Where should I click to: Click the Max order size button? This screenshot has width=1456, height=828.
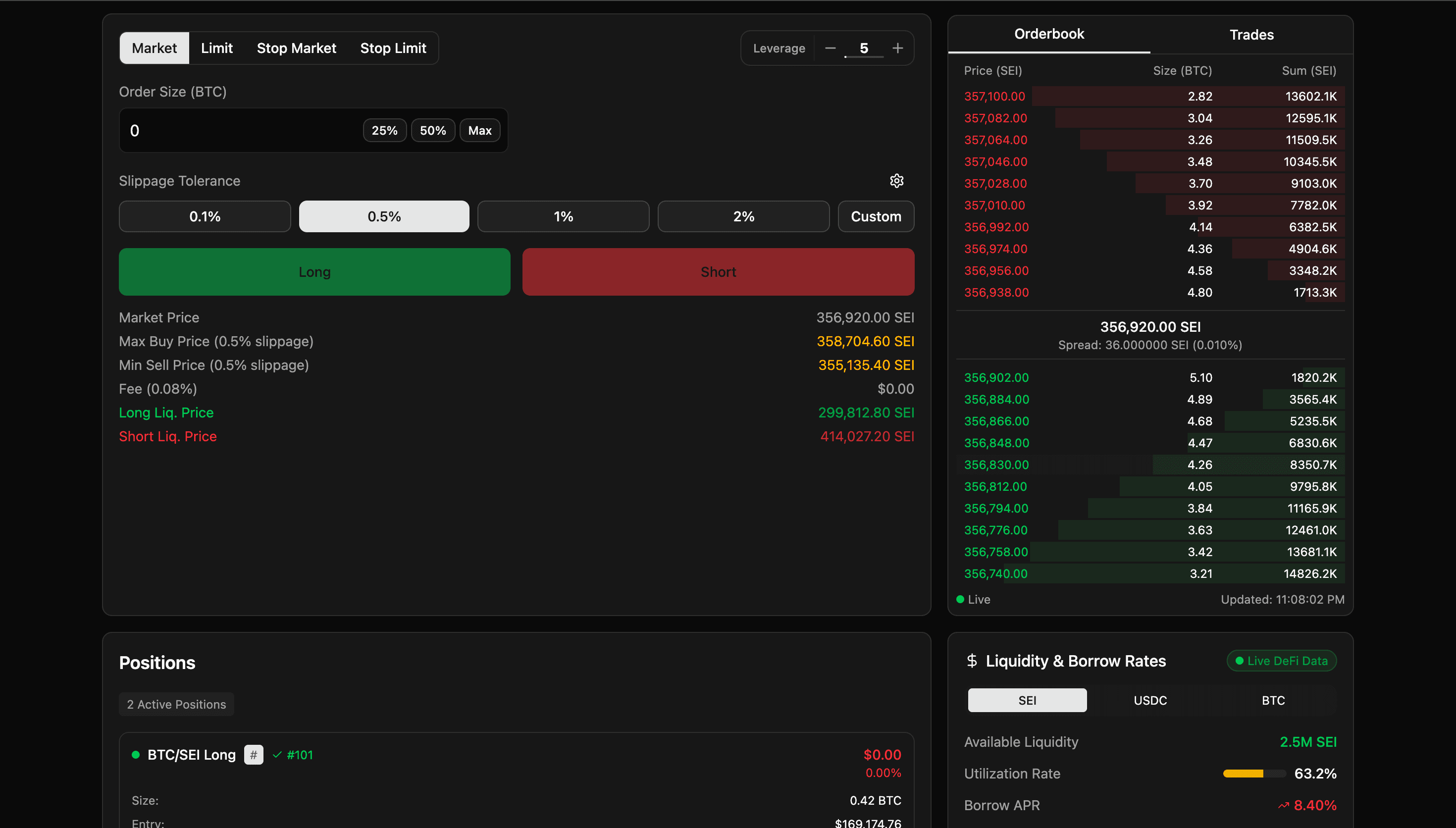point(480,131)
